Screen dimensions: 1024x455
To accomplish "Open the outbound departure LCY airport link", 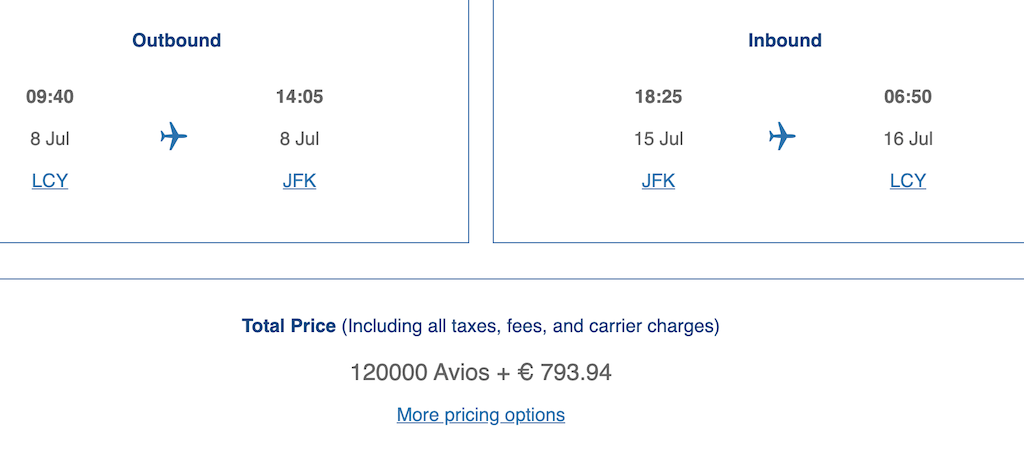I will coord(50,181).
